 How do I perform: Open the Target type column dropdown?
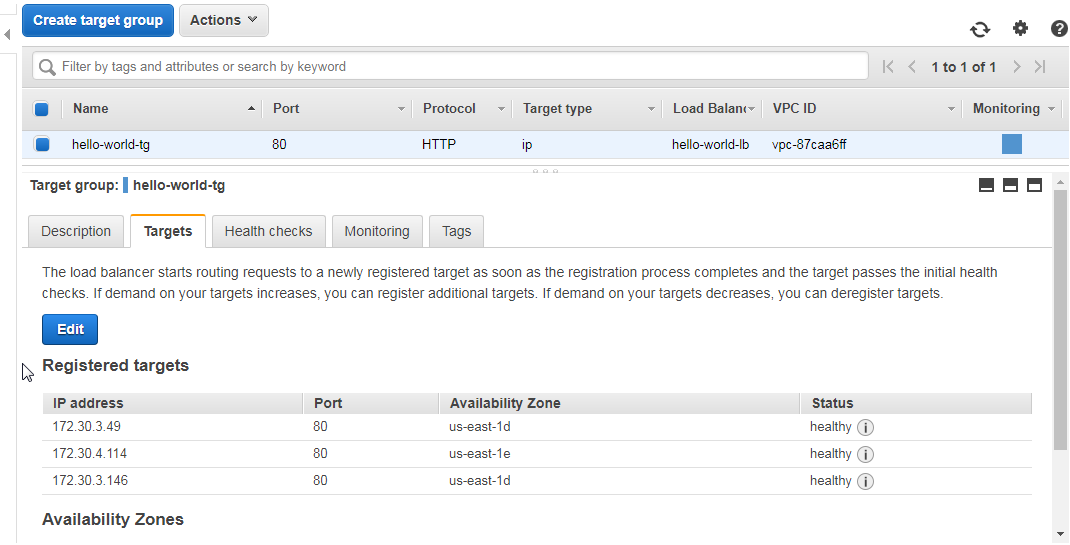[651, 109]
